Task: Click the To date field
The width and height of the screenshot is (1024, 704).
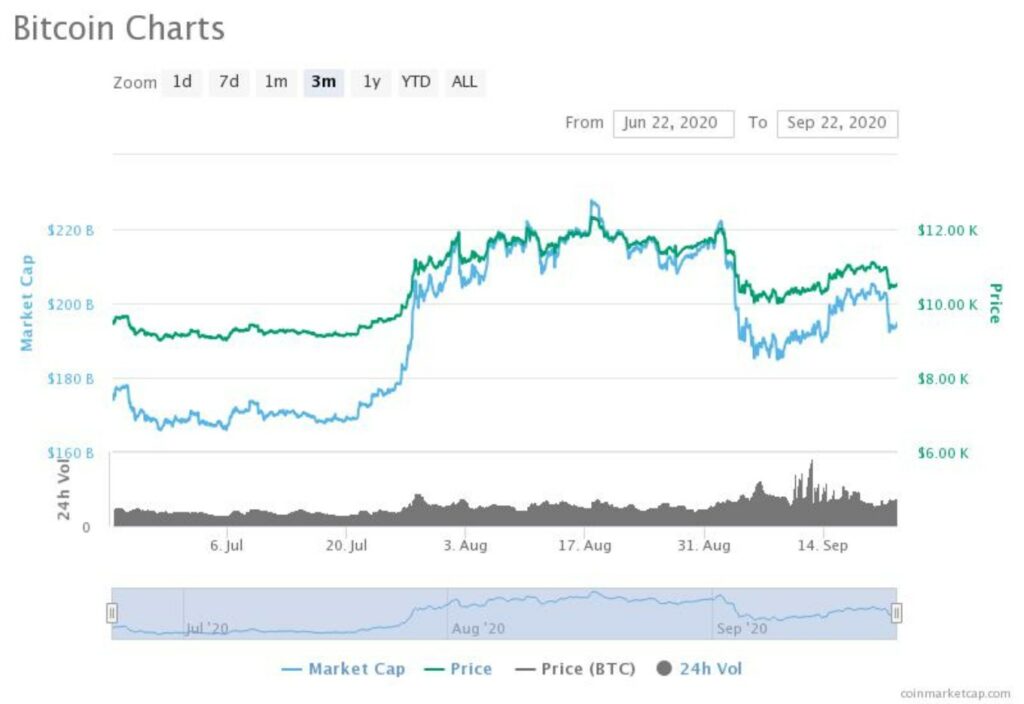Action: (837, 123)
